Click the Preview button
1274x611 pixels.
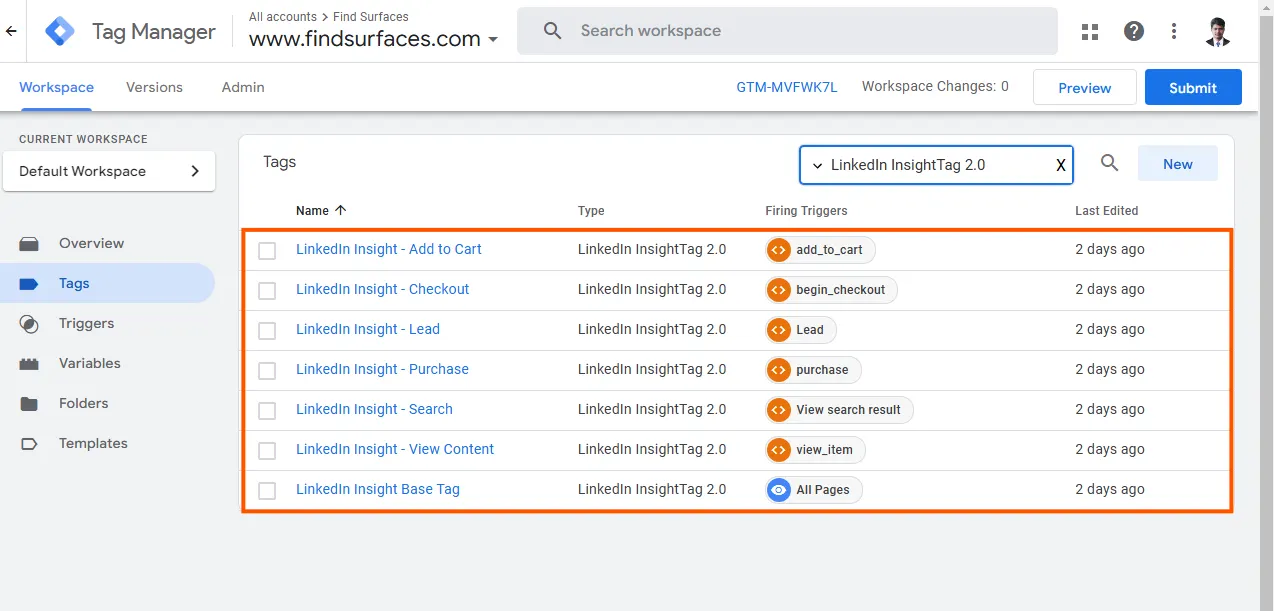tap(1085, 87)
